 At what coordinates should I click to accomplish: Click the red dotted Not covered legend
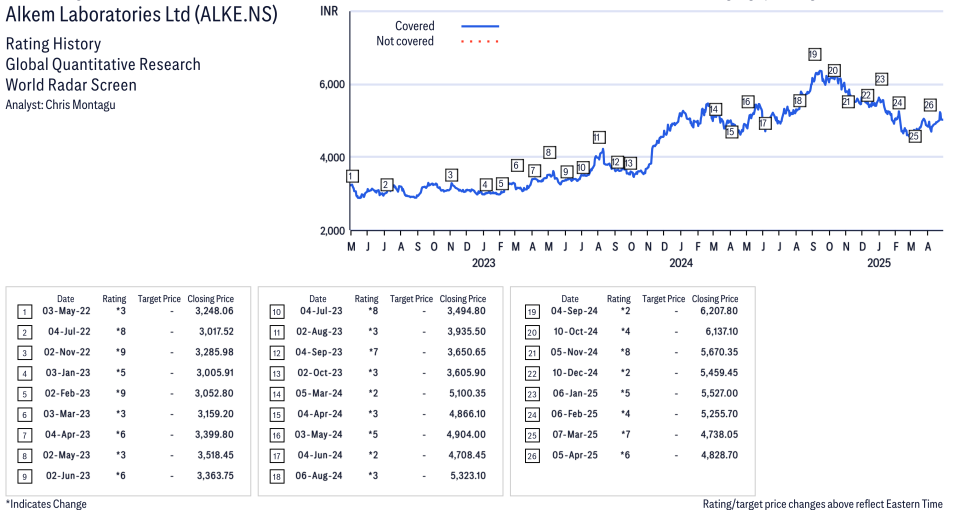point(480,41)
